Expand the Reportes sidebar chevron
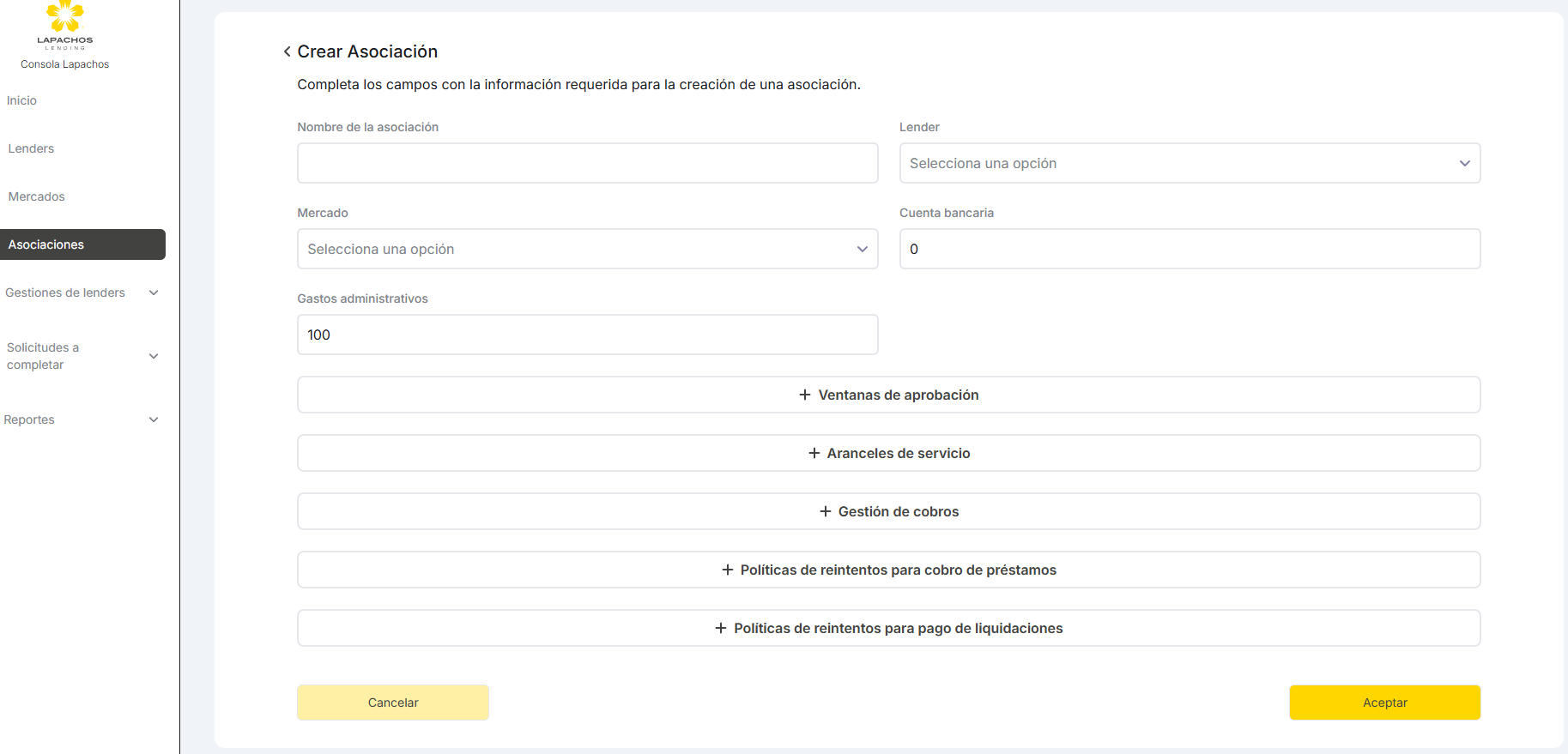The width and height of the screenshot is (1568, 754). [154, 419]
